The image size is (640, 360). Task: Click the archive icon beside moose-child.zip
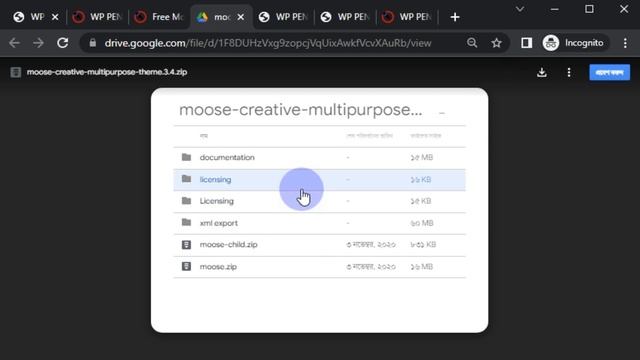click(186, 244)
